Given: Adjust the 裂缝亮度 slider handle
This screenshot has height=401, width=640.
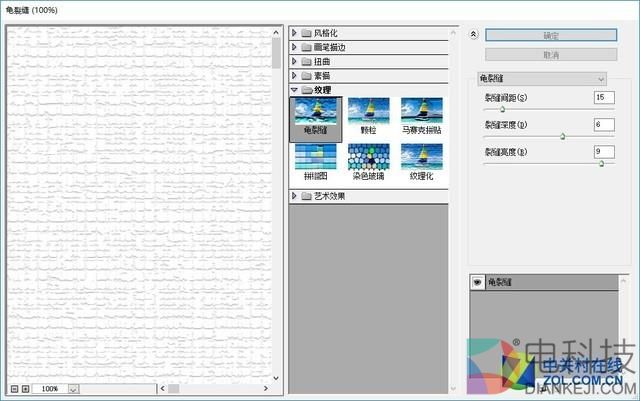Looking at the screenshot, I should tap(601, 163).
